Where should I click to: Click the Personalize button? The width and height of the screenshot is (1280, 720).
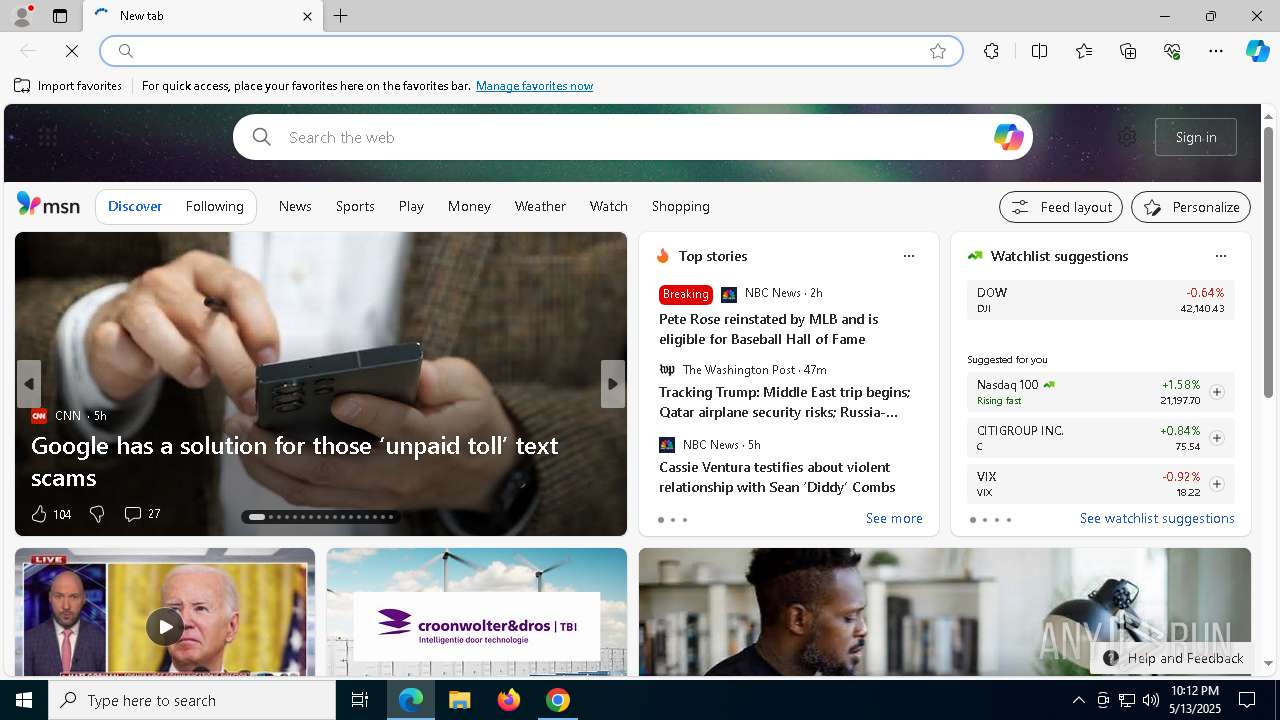[1191, 207]
